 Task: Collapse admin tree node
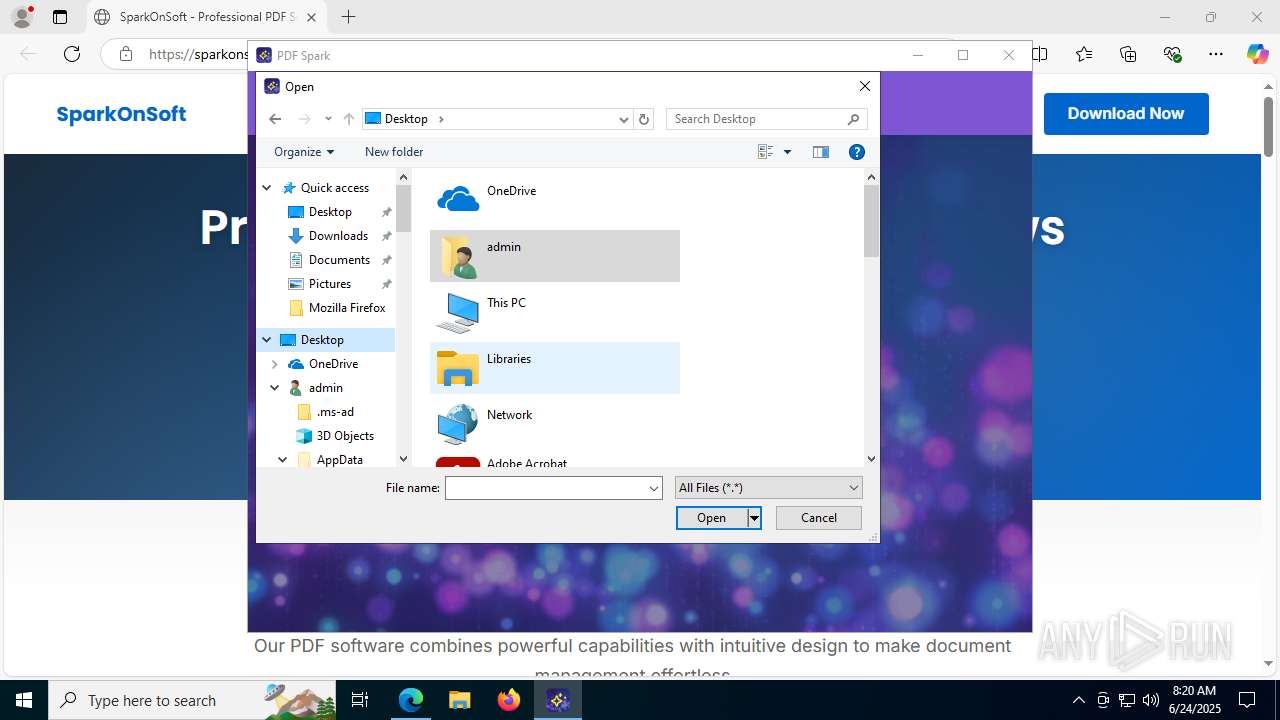[x=275, y=388]
